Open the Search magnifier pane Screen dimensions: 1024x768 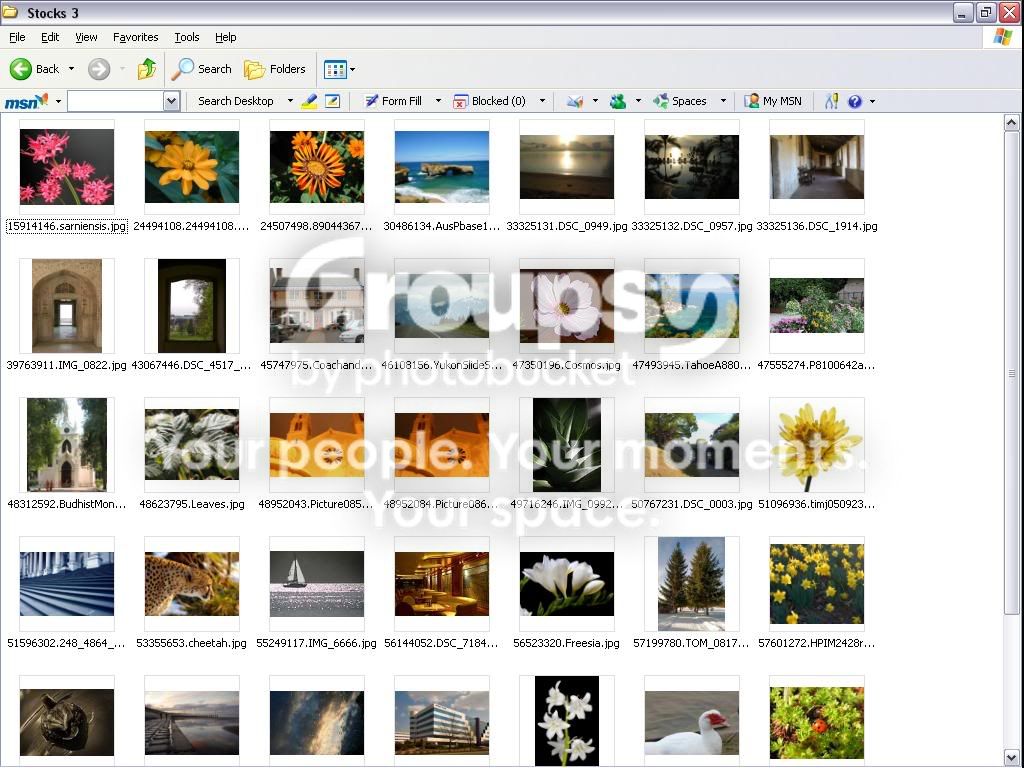182,69
